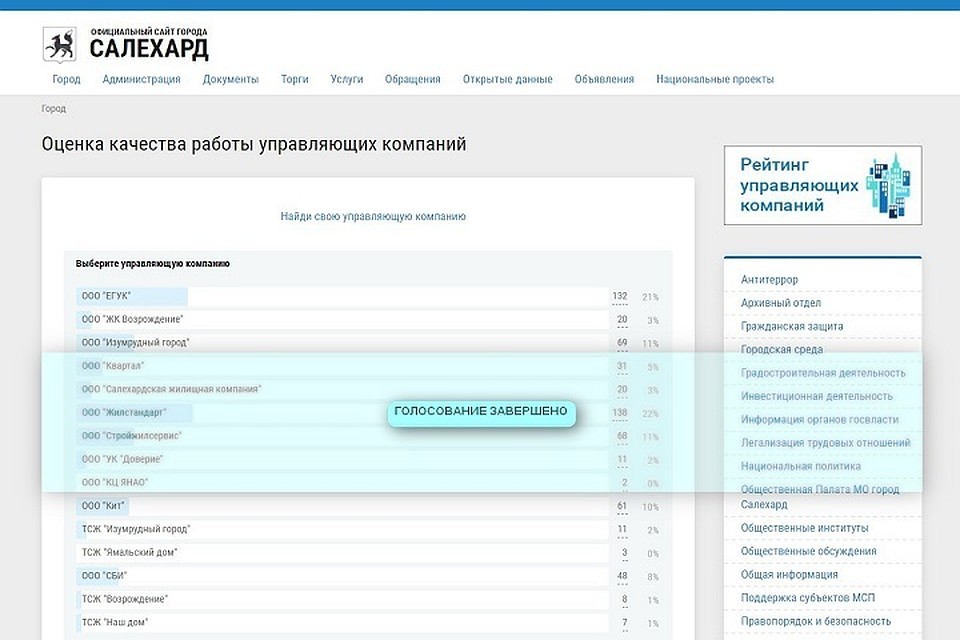960x640 pixels.
Task: Open the Документы menu
Action: (x=231, y=79)
